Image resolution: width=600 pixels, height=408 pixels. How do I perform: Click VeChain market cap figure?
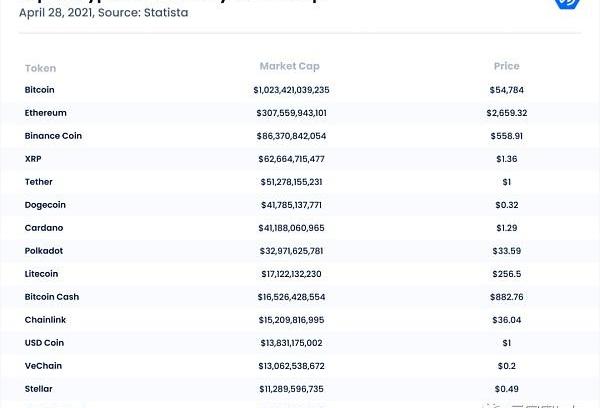[290, 366]
